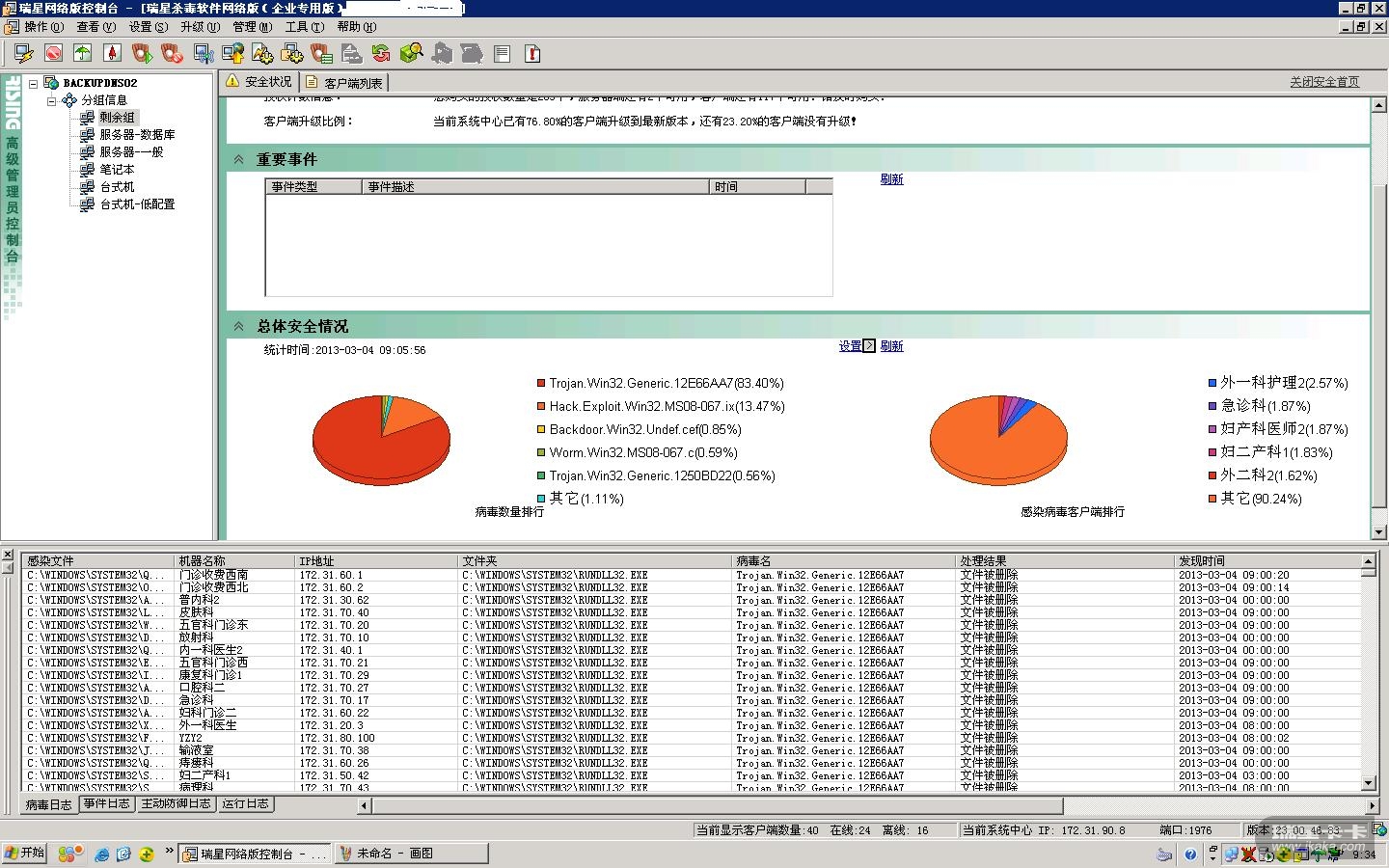Open the 查看 menu
The width and height of the screenshot is (1389, 868).
coord(95,27)
